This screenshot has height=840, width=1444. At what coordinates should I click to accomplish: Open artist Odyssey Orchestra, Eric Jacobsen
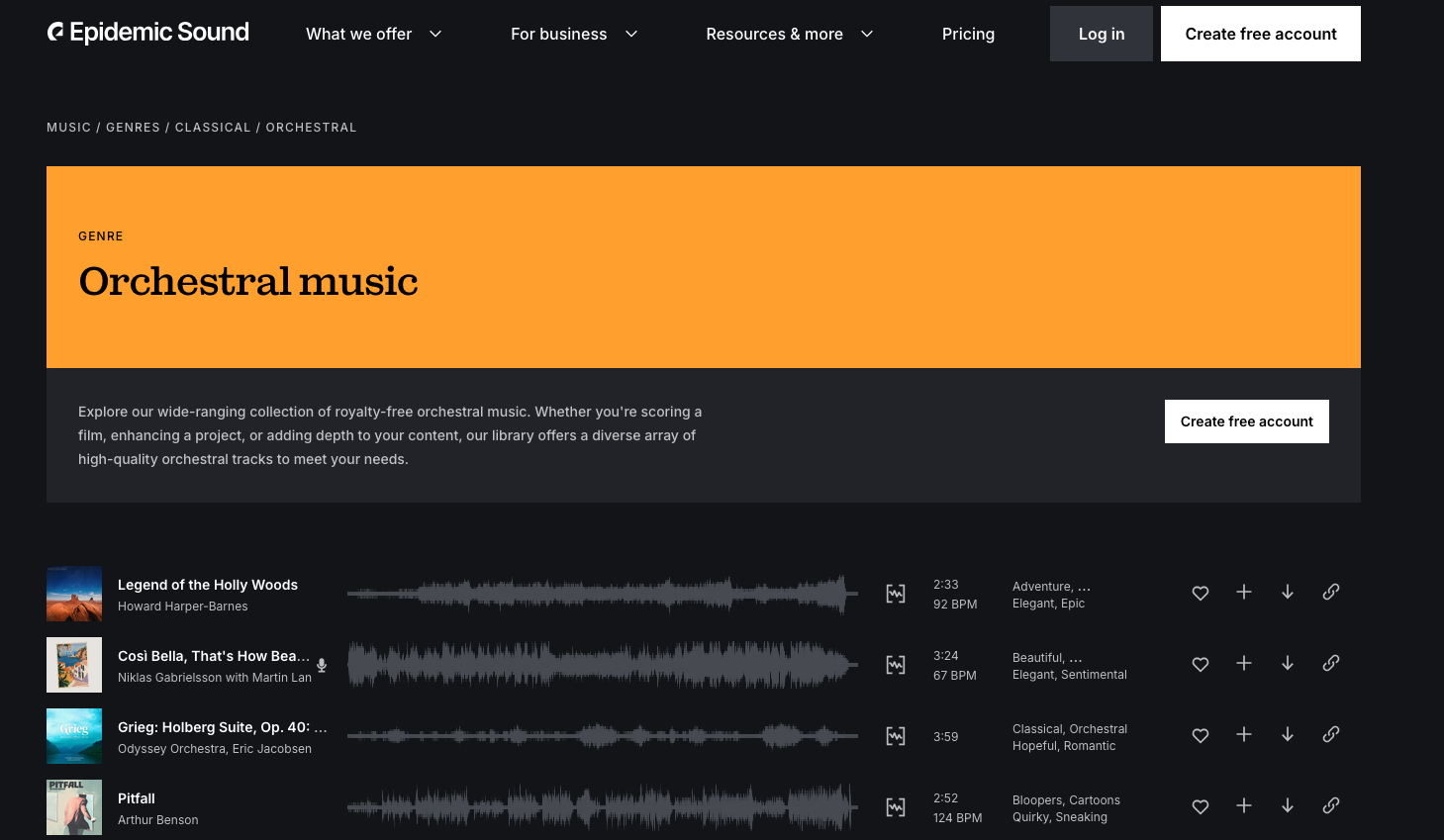tap(215, 749)
